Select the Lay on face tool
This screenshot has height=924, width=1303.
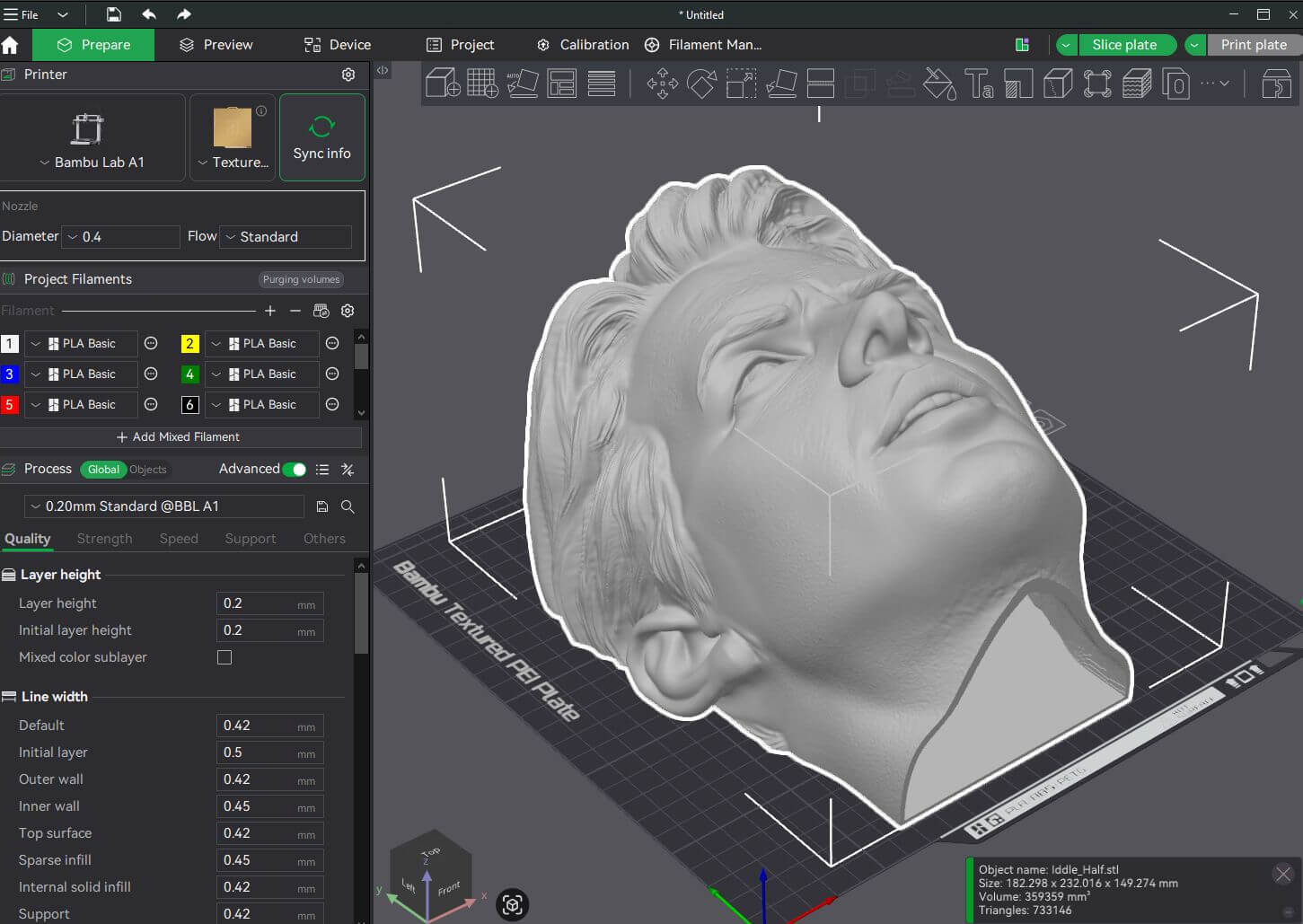(x=781, y=84)
